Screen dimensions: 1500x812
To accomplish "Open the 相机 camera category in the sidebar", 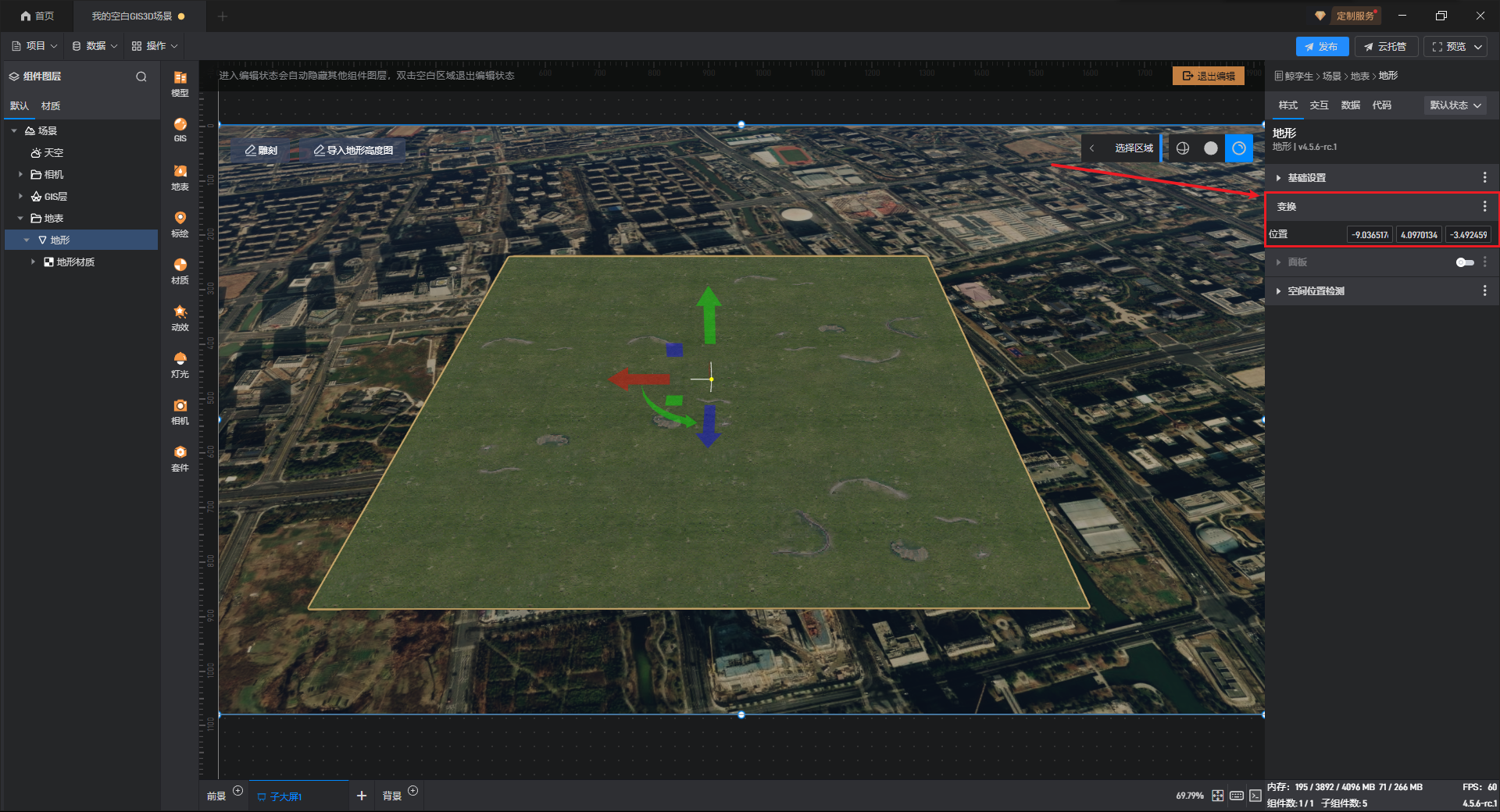I will click(x=180, y=411).
